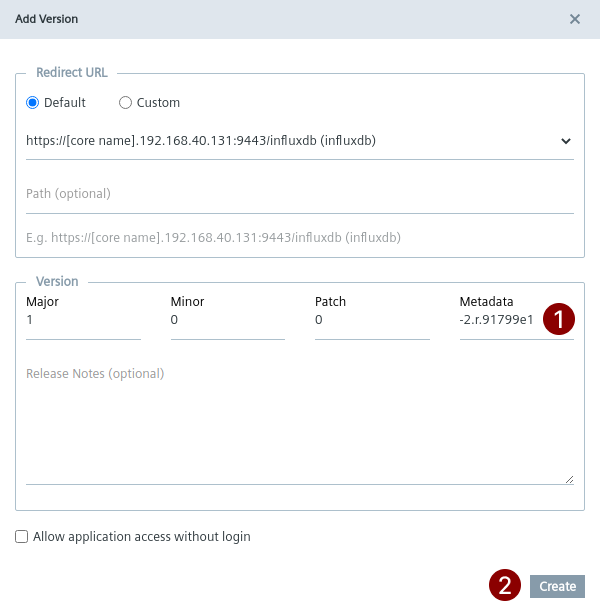
Task: Click the Major version number field
Action: pos(83,321)
